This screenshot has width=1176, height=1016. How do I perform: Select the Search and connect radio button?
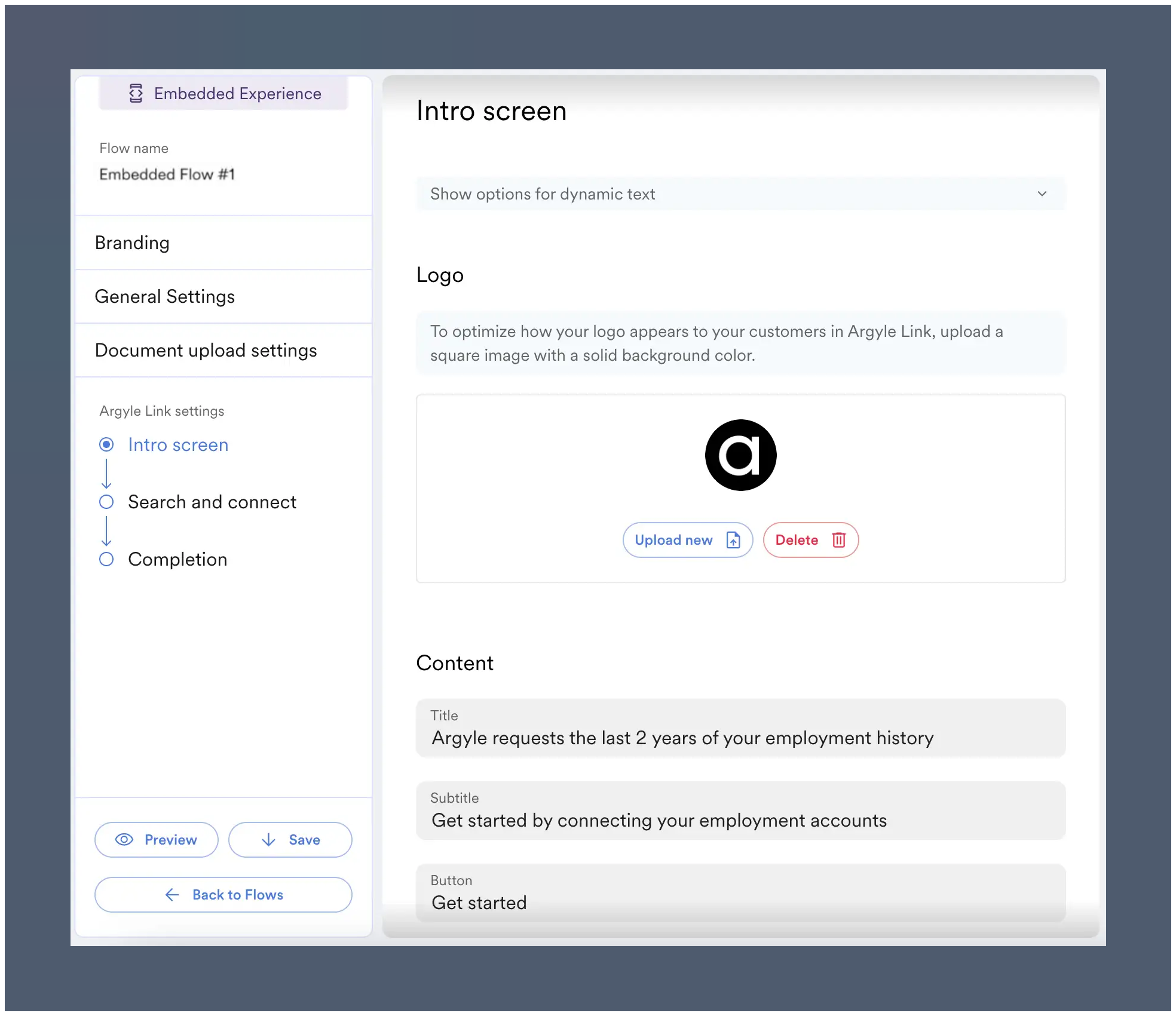[x=106, y=502]
